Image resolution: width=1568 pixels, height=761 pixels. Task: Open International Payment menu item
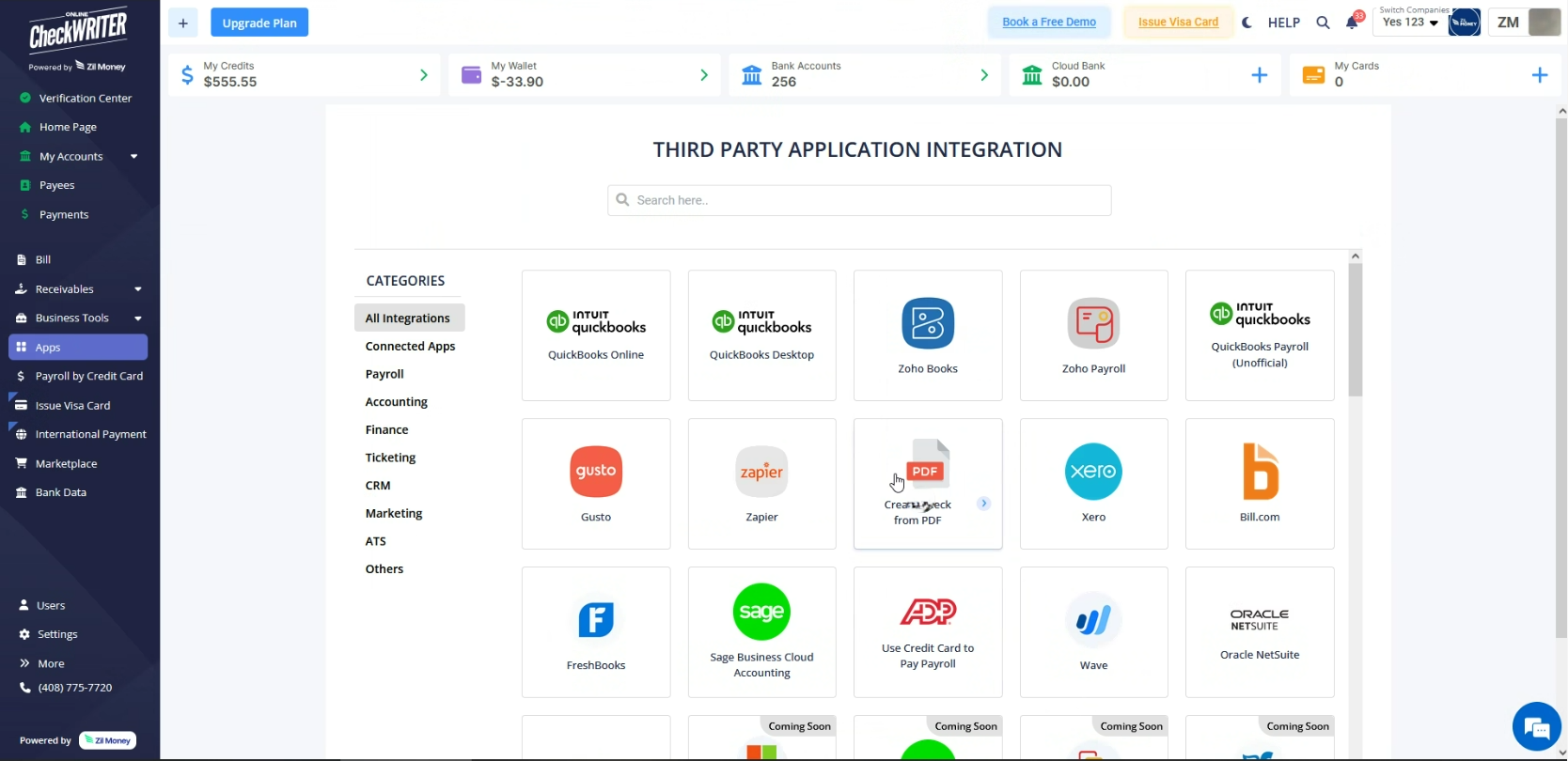tap(81, 435)
